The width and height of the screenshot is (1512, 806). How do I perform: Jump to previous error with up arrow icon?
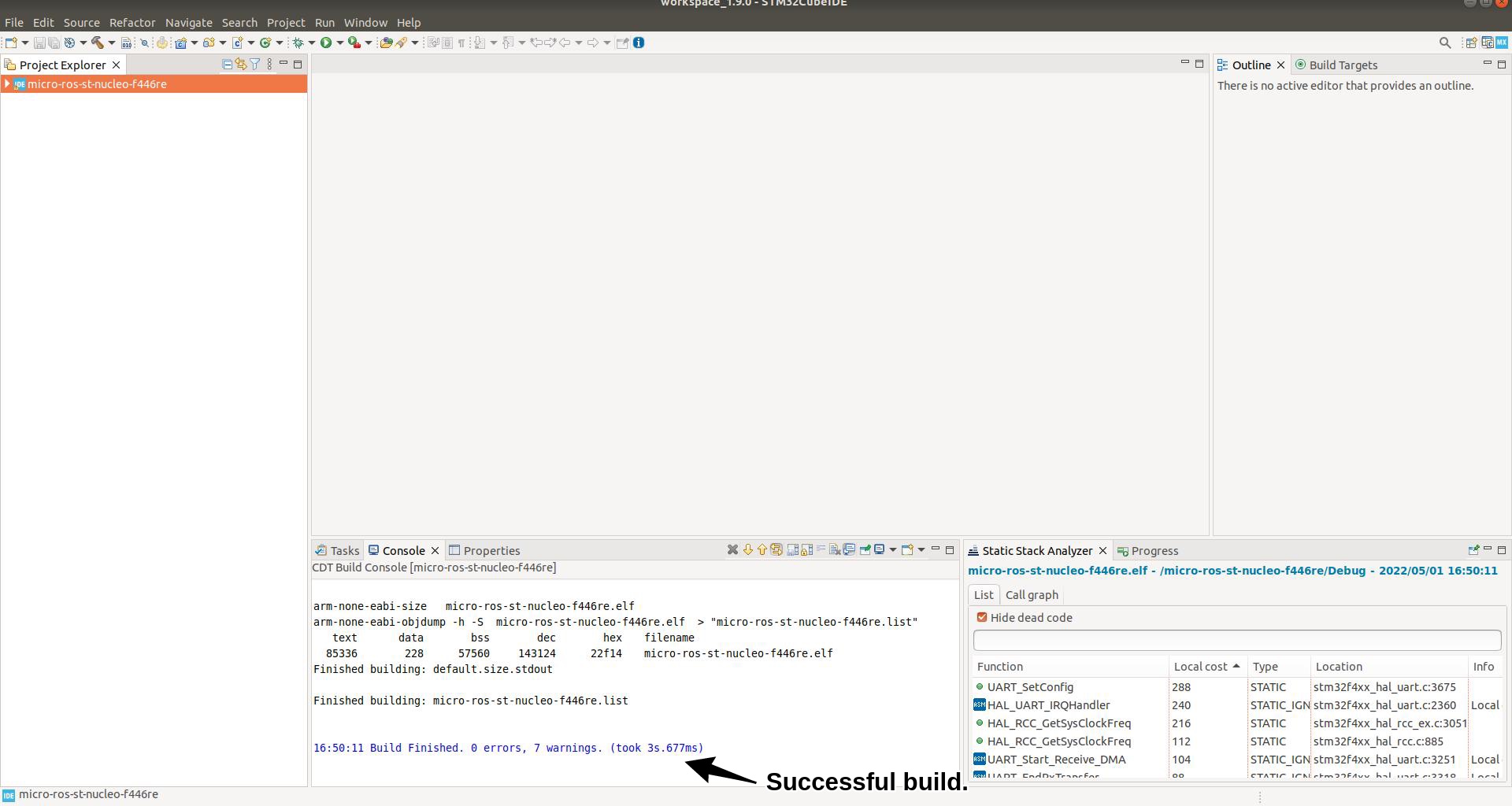[x=762, y=550]
